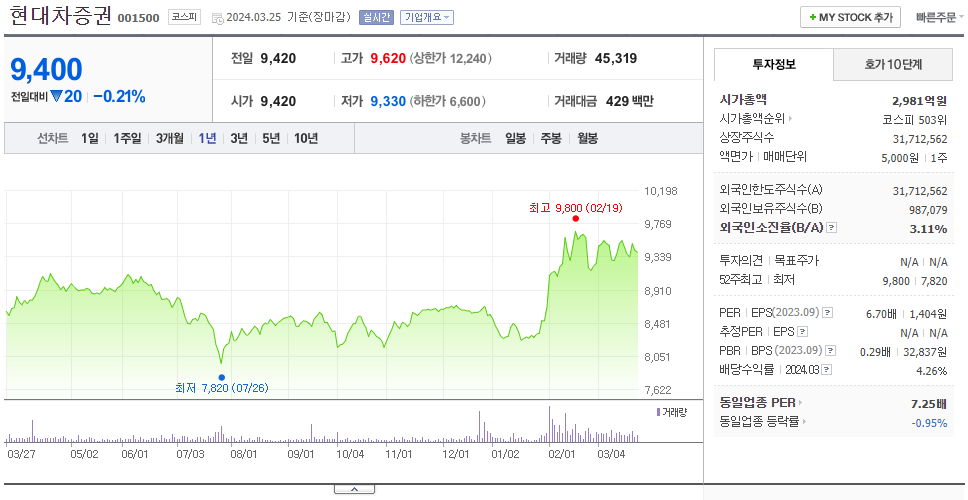Click the 코스피 market badge
The height and width of the screenshot is (500, 968).
click(184, 17)
